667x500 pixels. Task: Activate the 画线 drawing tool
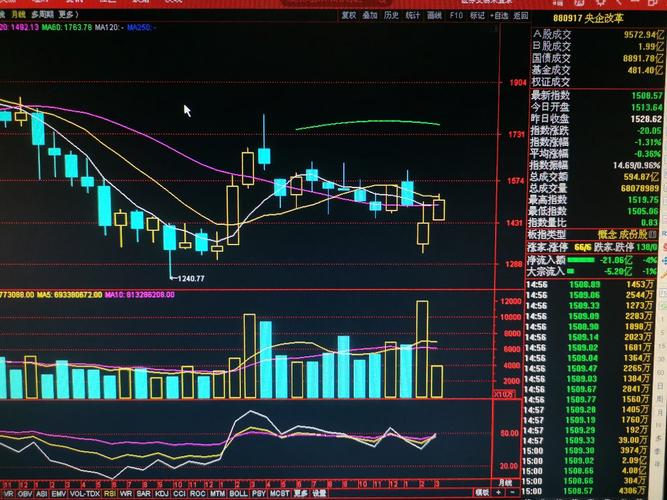pyautogui.click(x=434, y=15)
